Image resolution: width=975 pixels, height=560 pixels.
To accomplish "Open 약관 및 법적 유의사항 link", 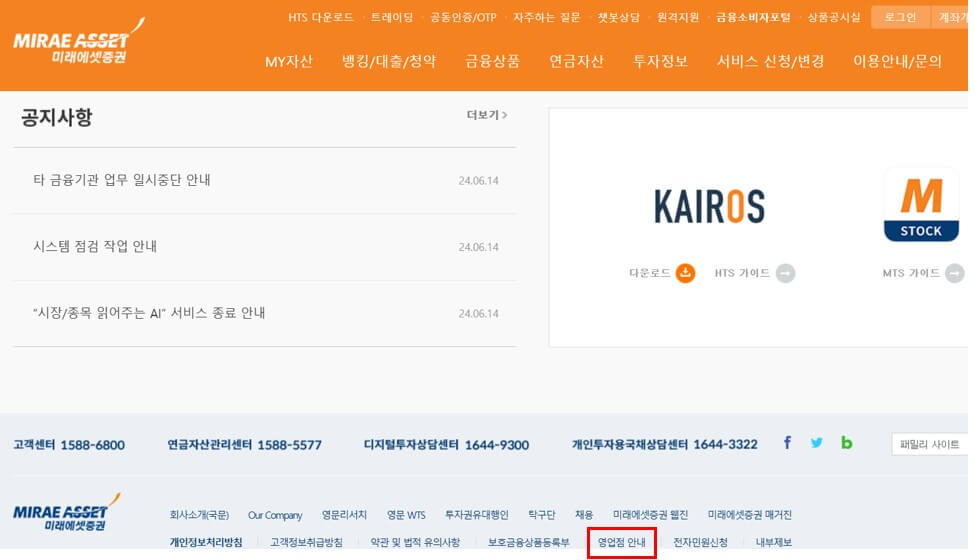I will (x=415, y=543).
